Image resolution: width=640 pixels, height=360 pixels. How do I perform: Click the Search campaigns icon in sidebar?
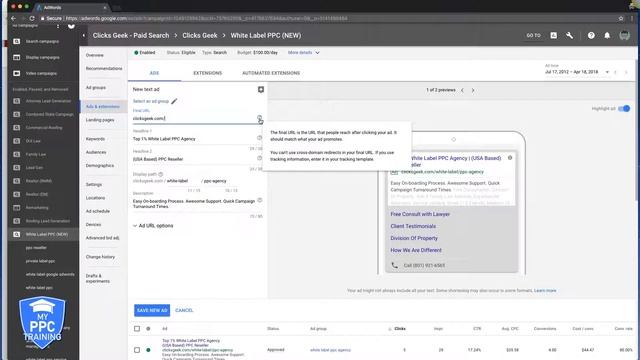tap(16, 41)
